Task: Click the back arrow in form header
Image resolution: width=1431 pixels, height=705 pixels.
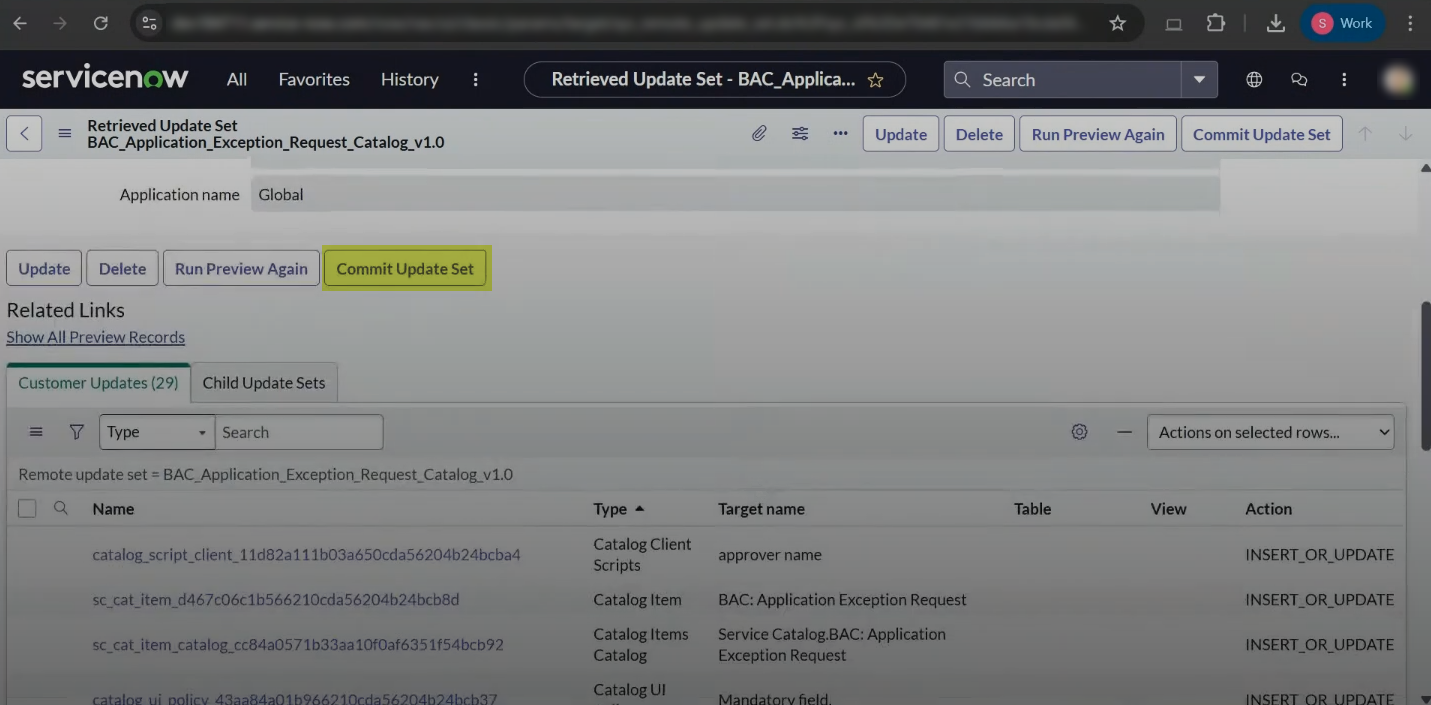Action: click(x=24, y=134)
